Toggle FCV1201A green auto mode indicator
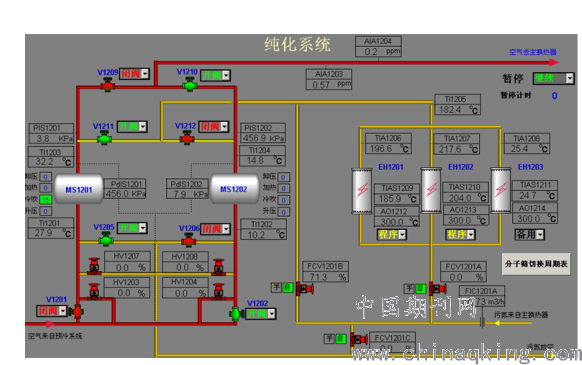 421,288
